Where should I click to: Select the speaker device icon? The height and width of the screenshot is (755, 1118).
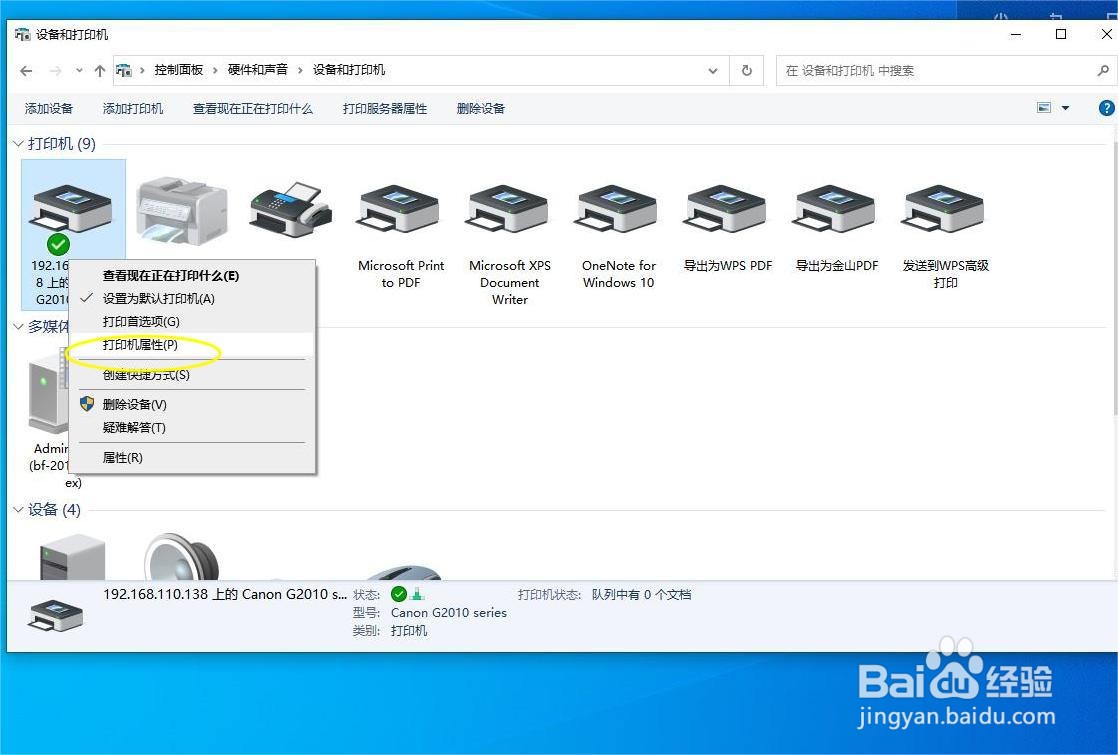[x=182, y=556]
